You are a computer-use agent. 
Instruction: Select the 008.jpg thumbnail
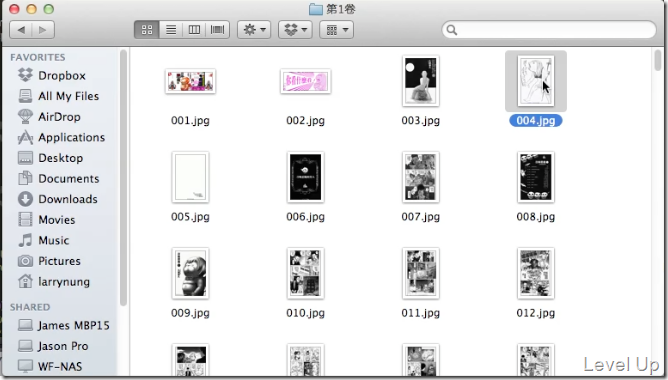click(x=536, y=177)
